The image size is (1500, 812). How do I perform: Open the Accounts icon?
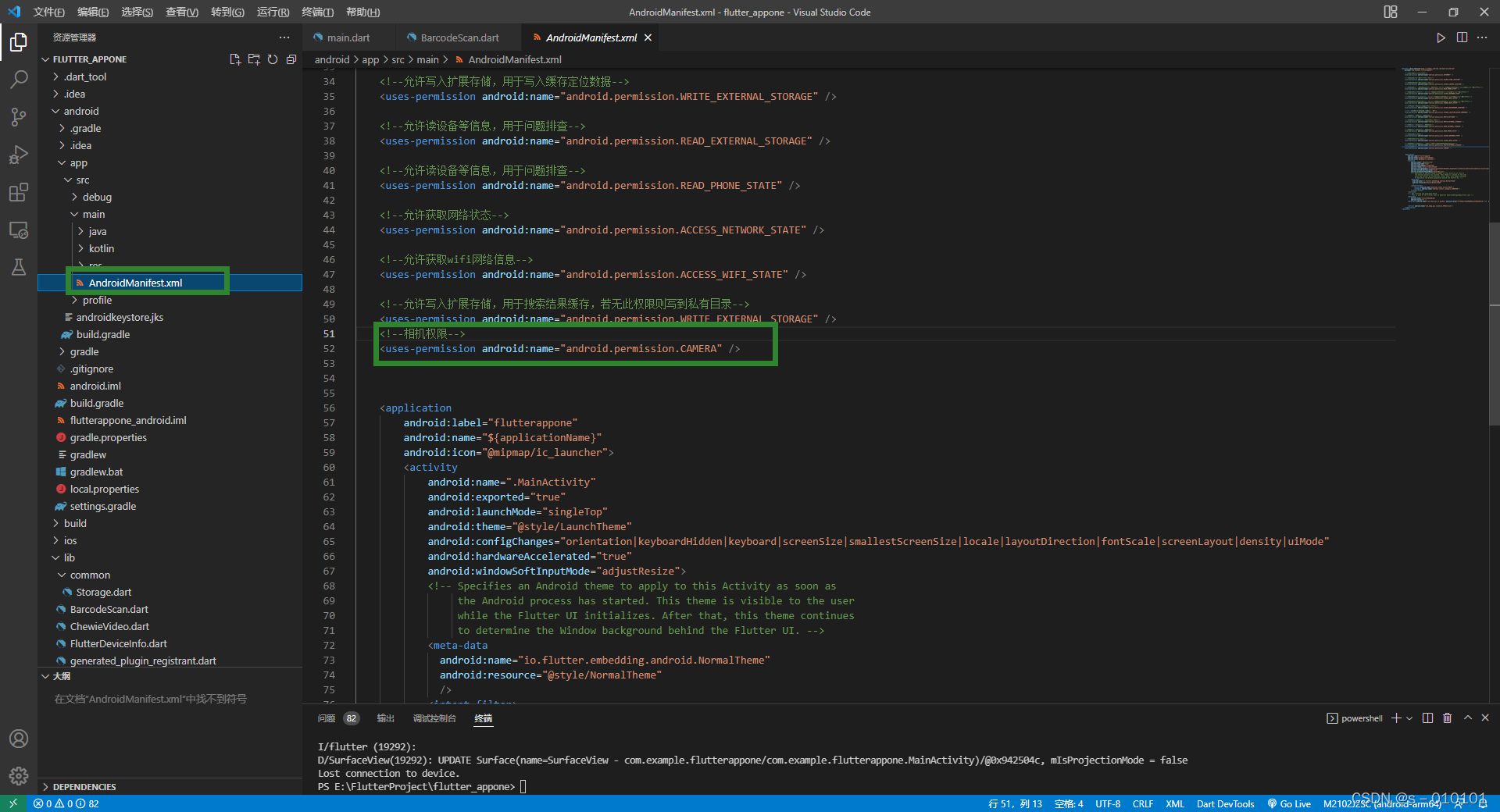pyautogui.click(x=19, y=739)
